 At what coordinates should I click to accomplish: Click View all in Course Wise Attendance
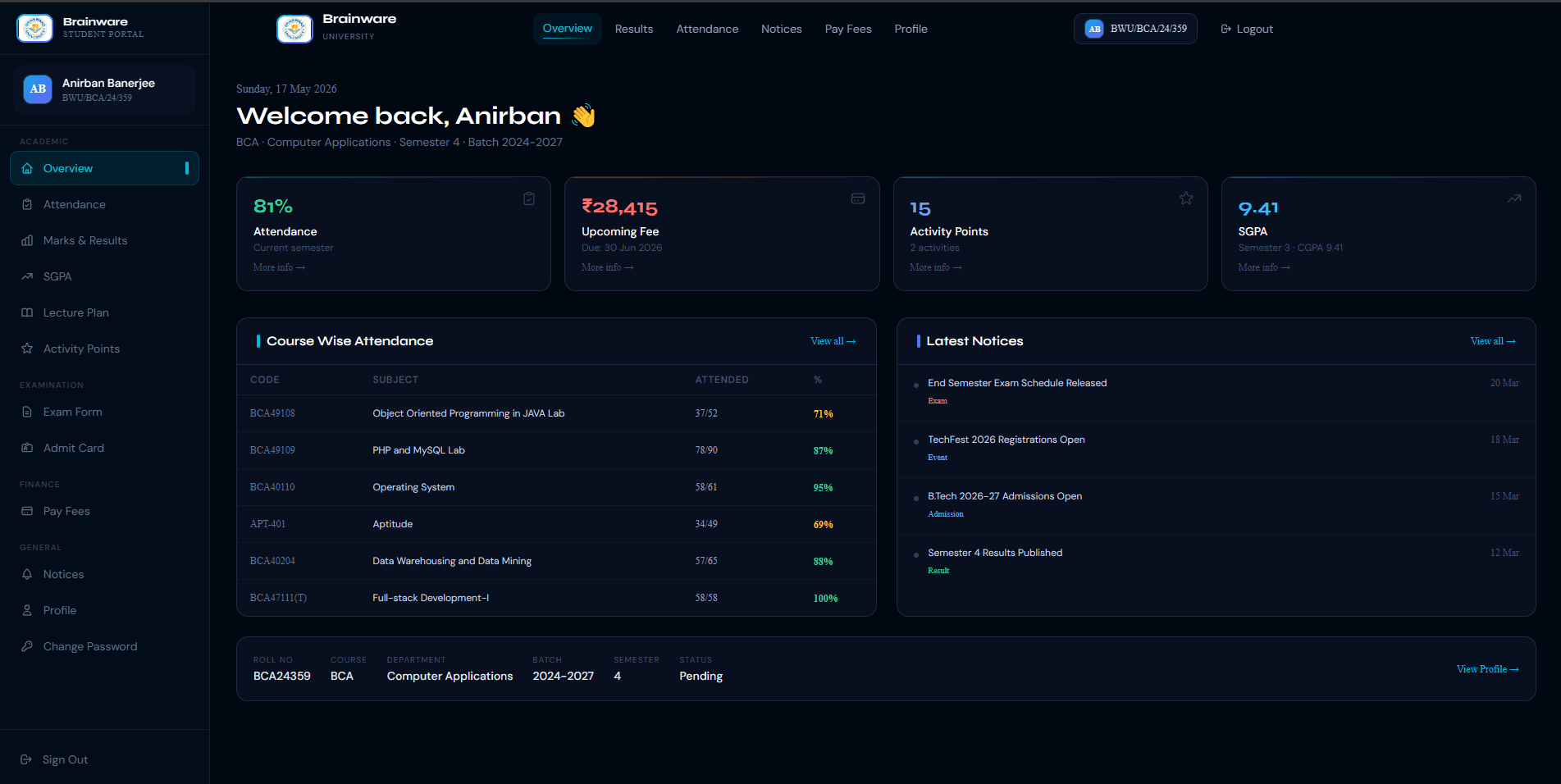tap(833, 341)
